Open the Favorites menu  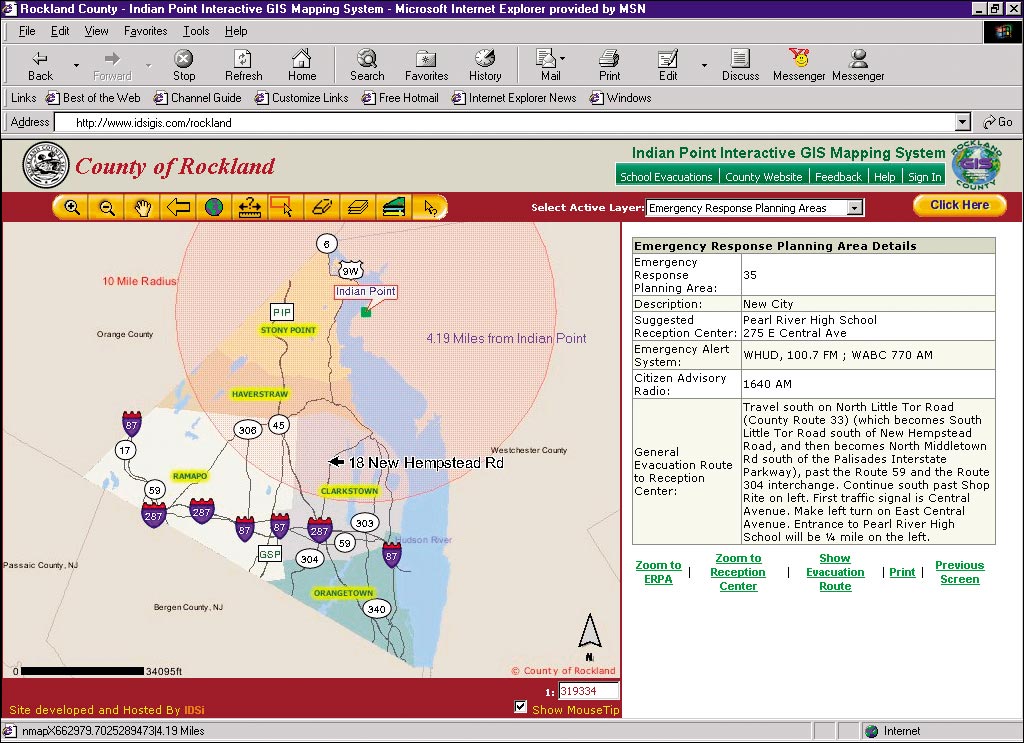pos(145,31)
